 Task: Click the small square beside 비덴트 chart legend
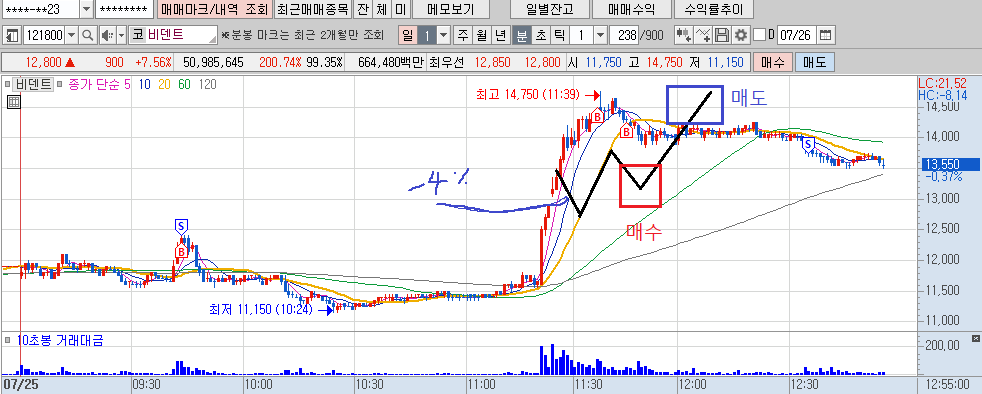(x=8, y=85)
